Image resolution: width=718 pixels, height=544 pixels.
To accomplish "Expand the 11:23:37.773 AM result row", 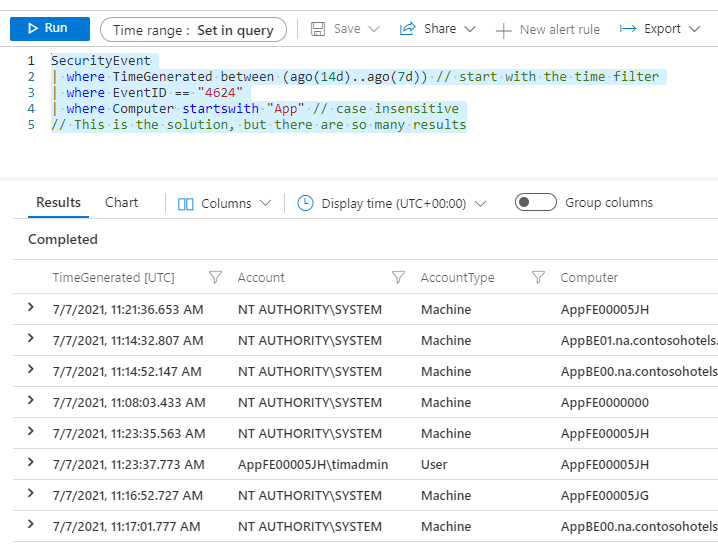I will point(31,462).
